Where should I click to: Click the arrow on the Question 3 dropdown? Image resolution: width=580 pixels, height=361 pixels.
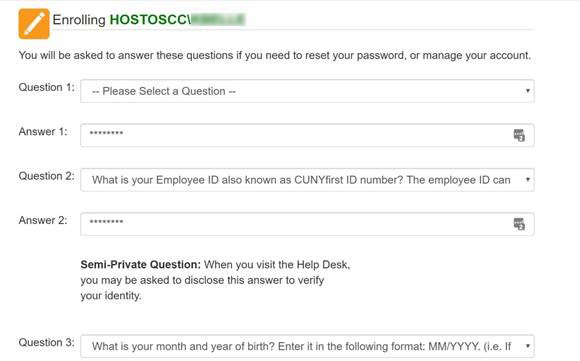(x=528, y=346)
